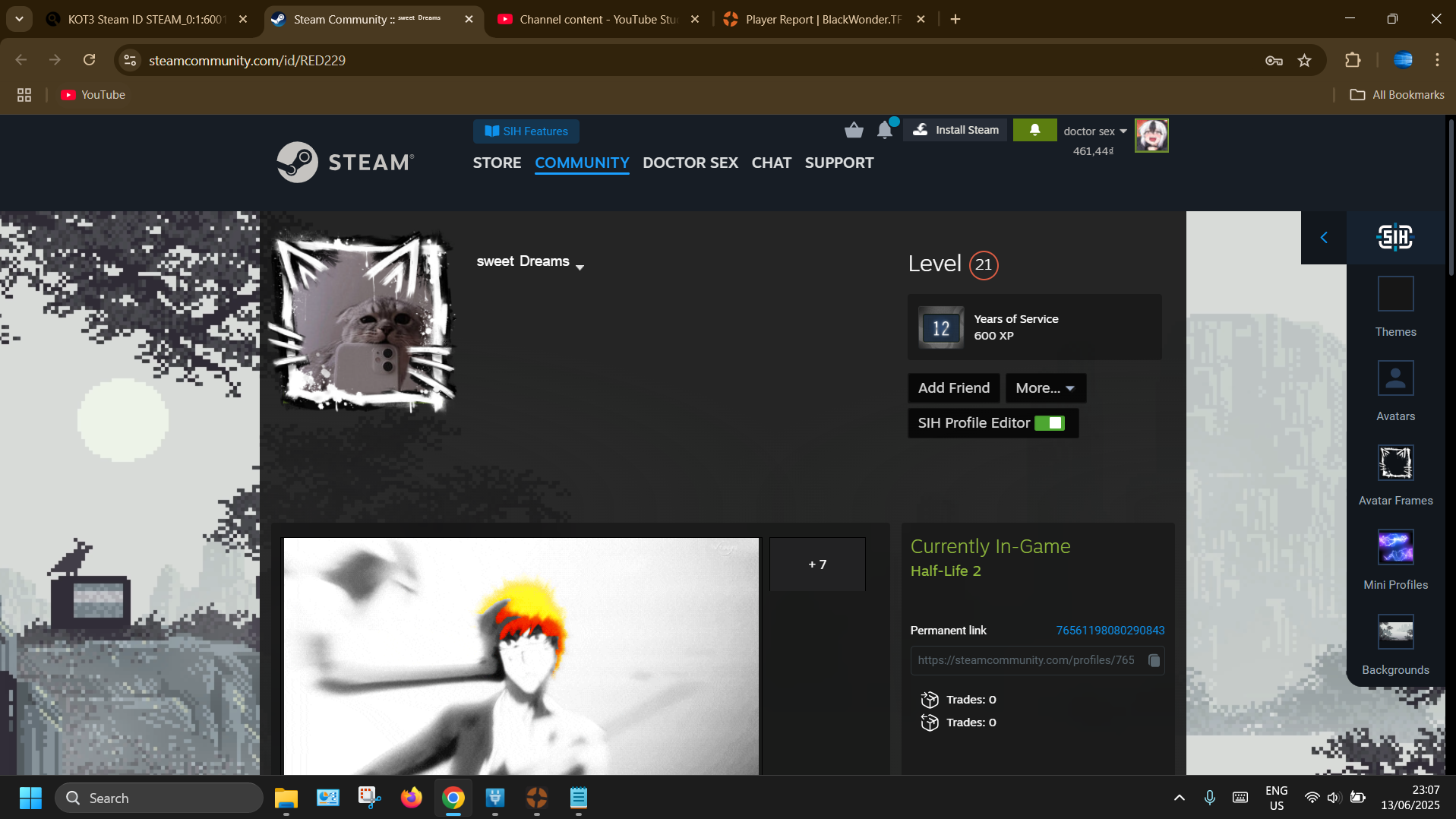
Task: Open Avatar Frames in SIH panel
Action: [x=1395, y=476]
